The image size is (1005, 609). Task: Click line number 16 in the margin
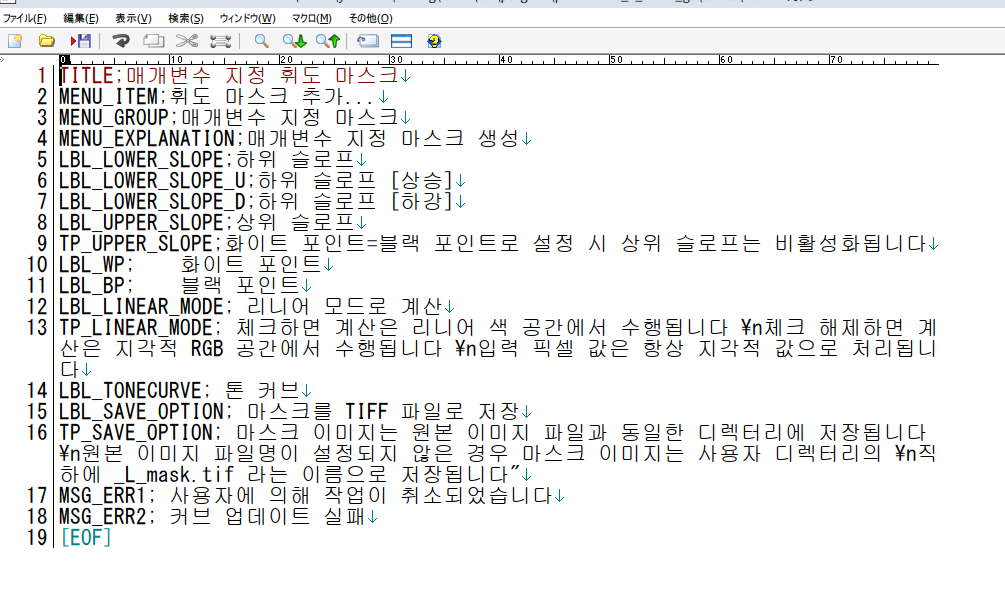click(x=37, y=434)
